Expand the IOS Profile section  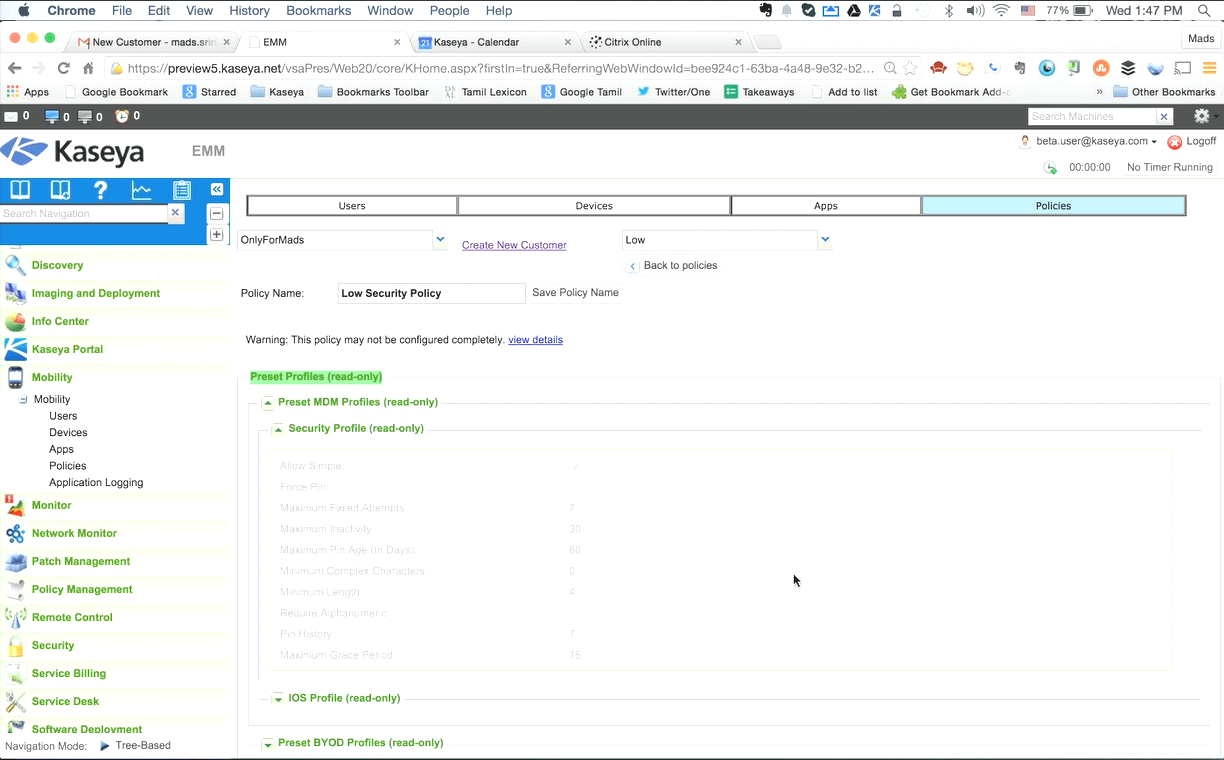[278, 699]
